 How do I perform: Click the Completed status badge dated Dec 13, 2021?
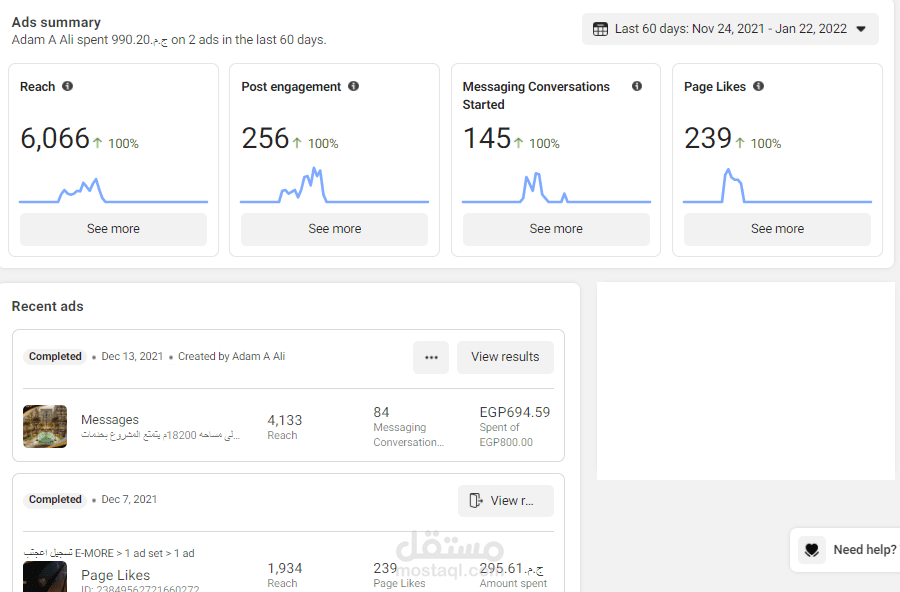pyautogui.click(x=55, y=357)
